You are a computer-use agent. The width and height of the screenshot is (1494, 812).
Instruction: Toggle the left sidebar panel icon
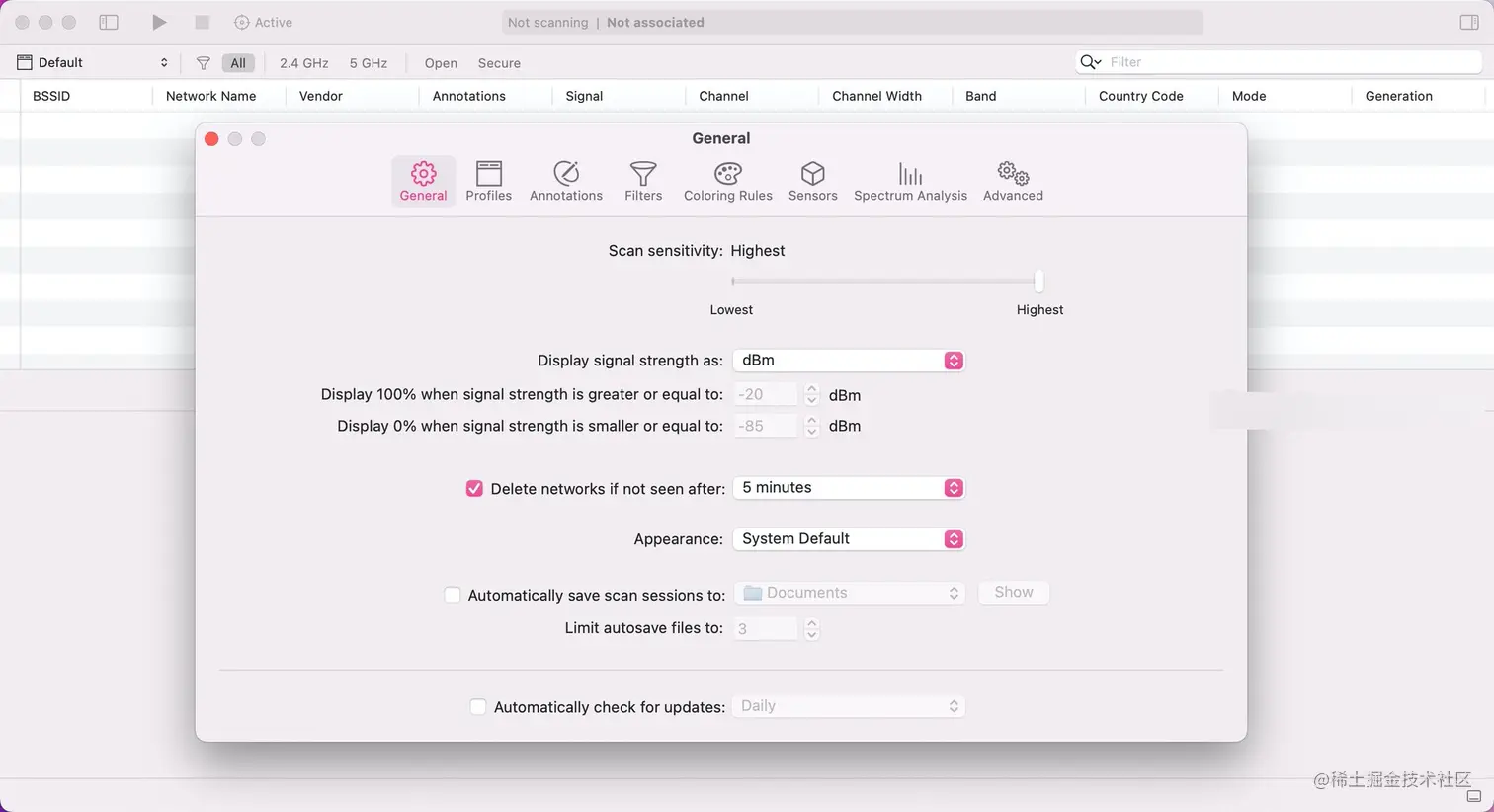(109, 22)
